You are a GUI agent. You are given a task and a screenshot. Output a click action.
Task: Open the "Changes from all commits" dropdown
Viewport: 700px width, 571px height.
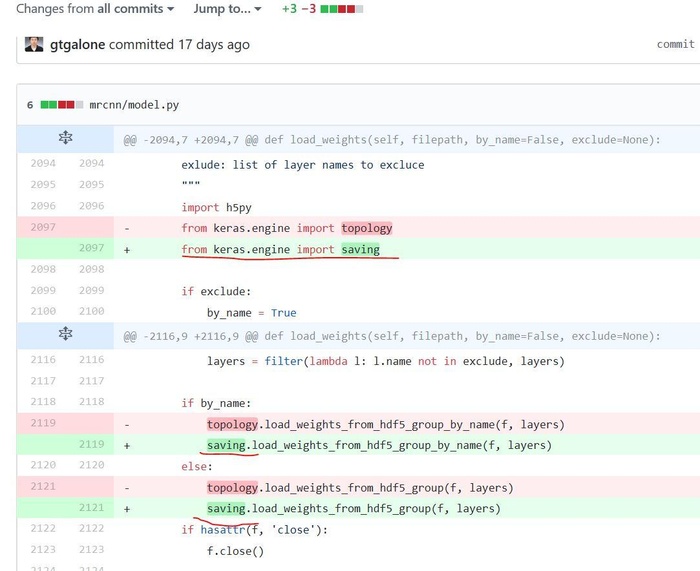coord(95,8)
